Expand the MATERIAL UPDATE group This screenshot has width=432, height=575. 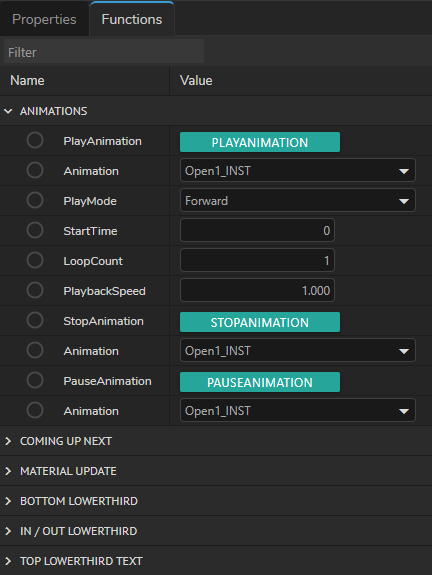coord(8,471)
